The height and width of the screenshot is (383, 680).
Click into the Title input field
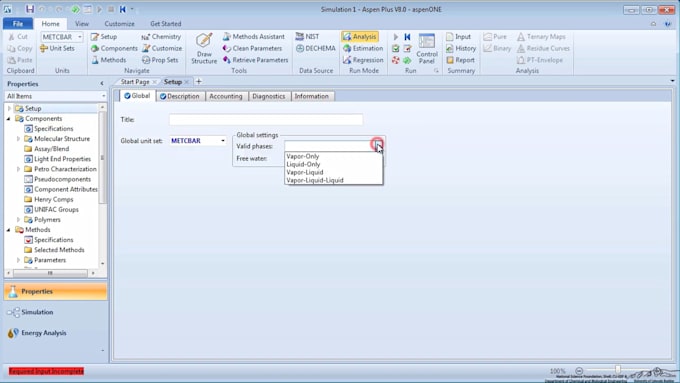(x=266, y=120)
